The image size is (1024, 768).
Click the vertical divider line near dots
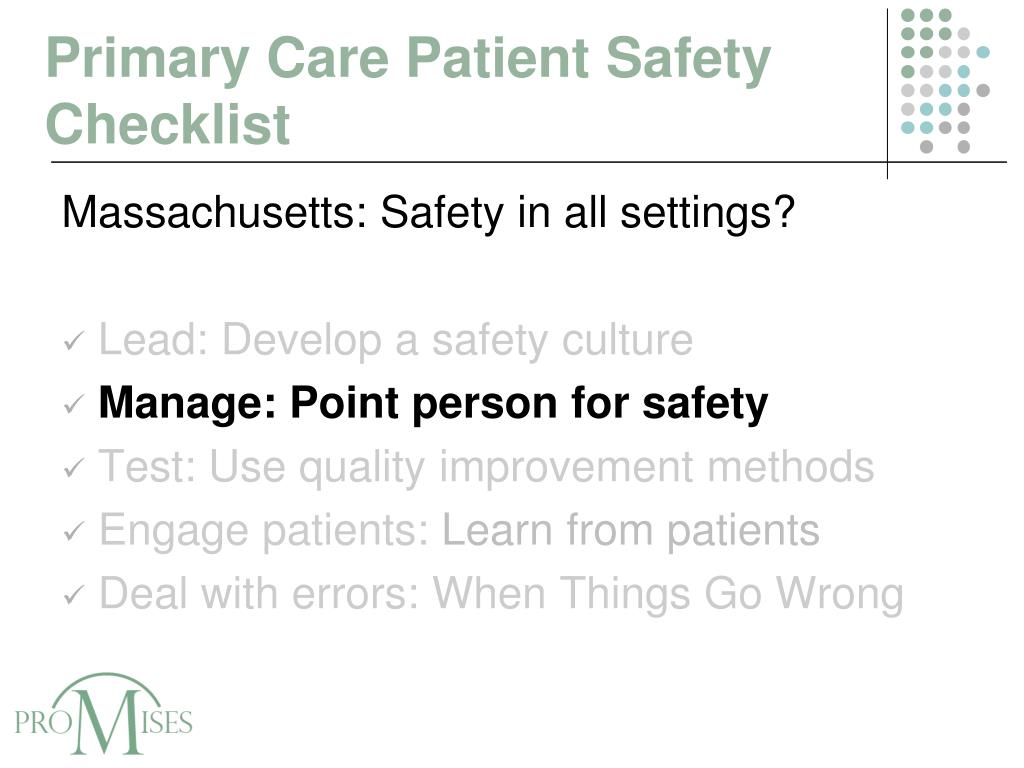coord(887,93)
